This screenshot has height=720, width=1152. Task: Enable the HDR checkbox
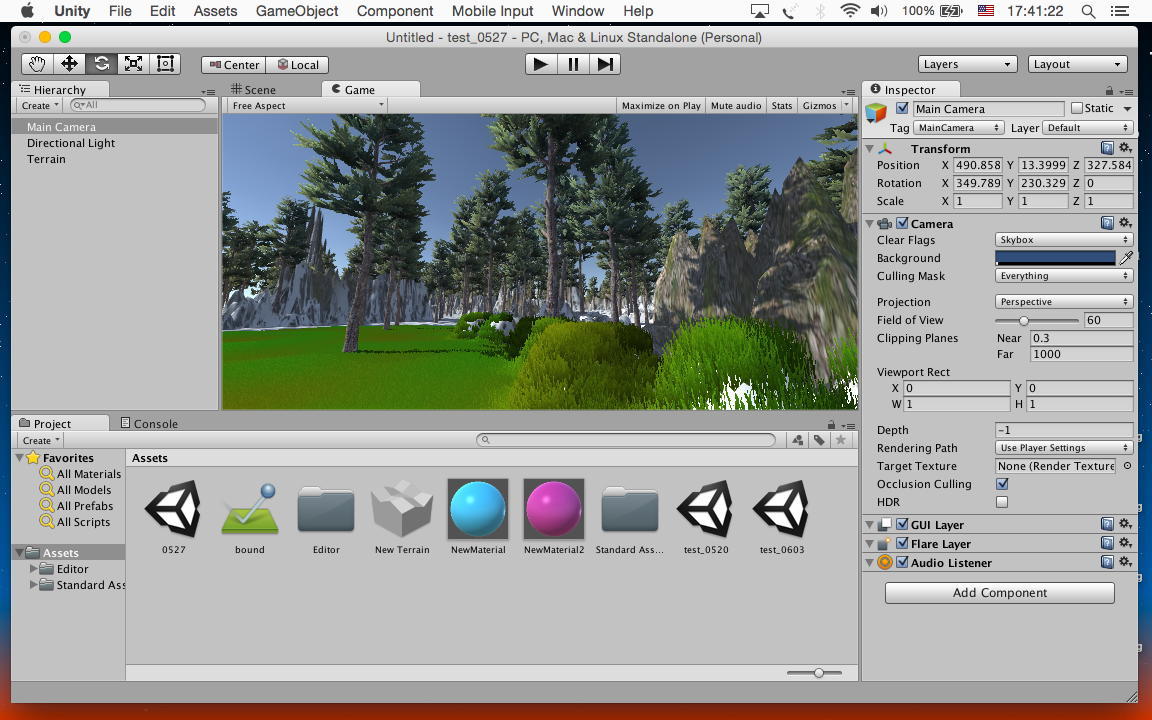[1002, 502]
